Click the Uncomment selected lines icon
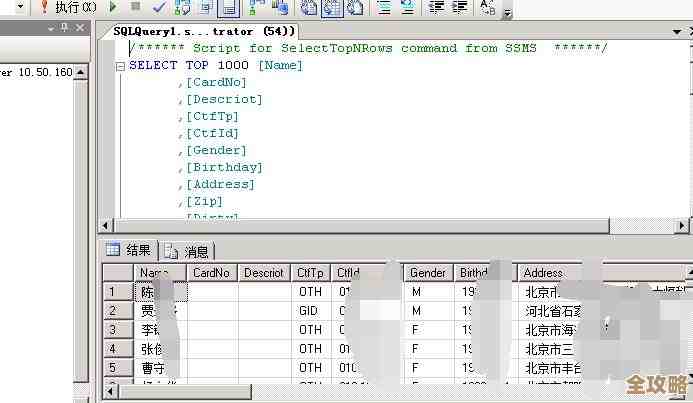The height and width of the screenshot is (403, 693). click(x=408, y=7)
